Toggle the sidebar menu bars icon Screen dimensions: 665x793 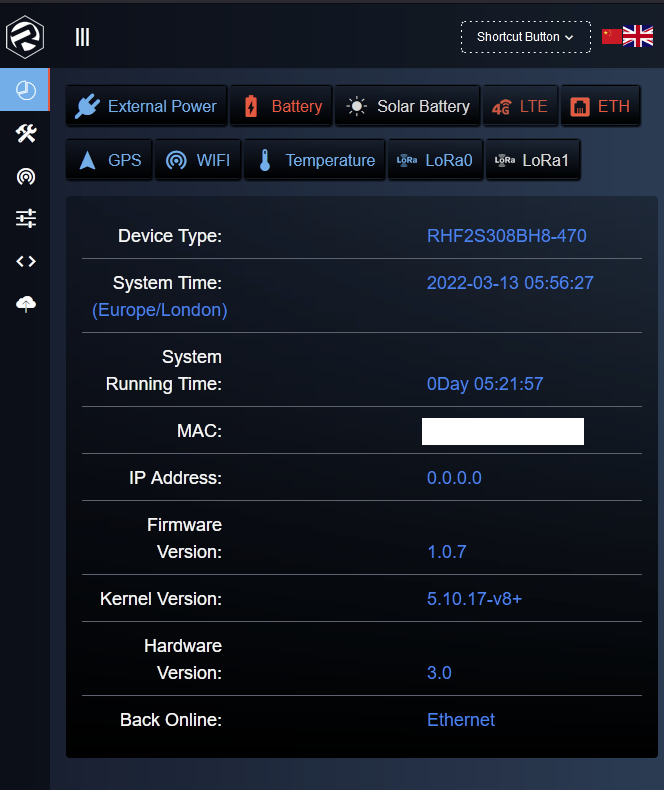click(82, 37)
